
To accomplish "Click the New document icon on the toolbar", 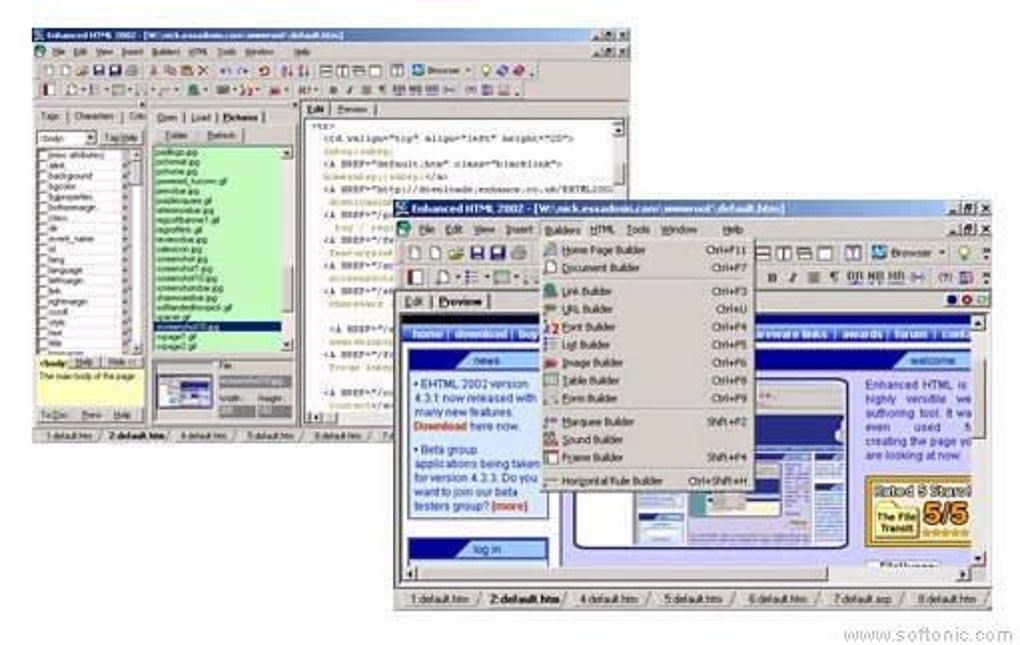I will (x=414, y=252).
